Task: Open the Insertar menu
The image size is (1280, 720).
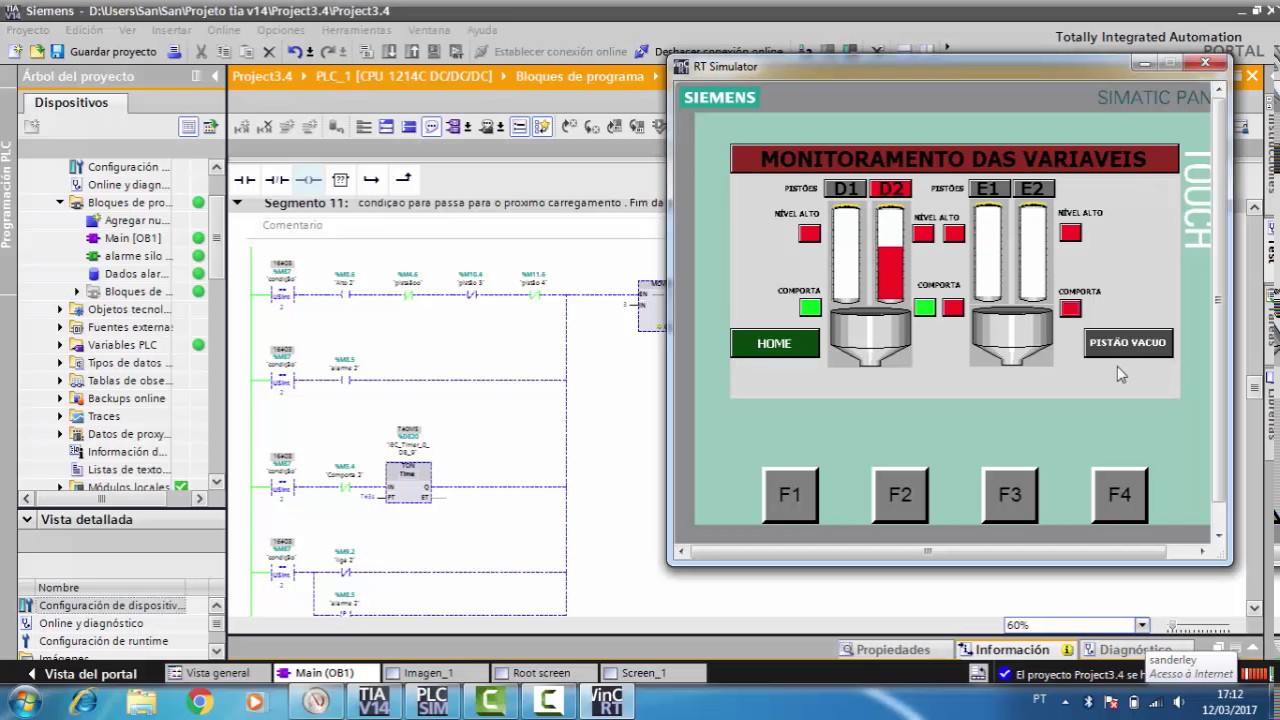Action: [169, 30]
